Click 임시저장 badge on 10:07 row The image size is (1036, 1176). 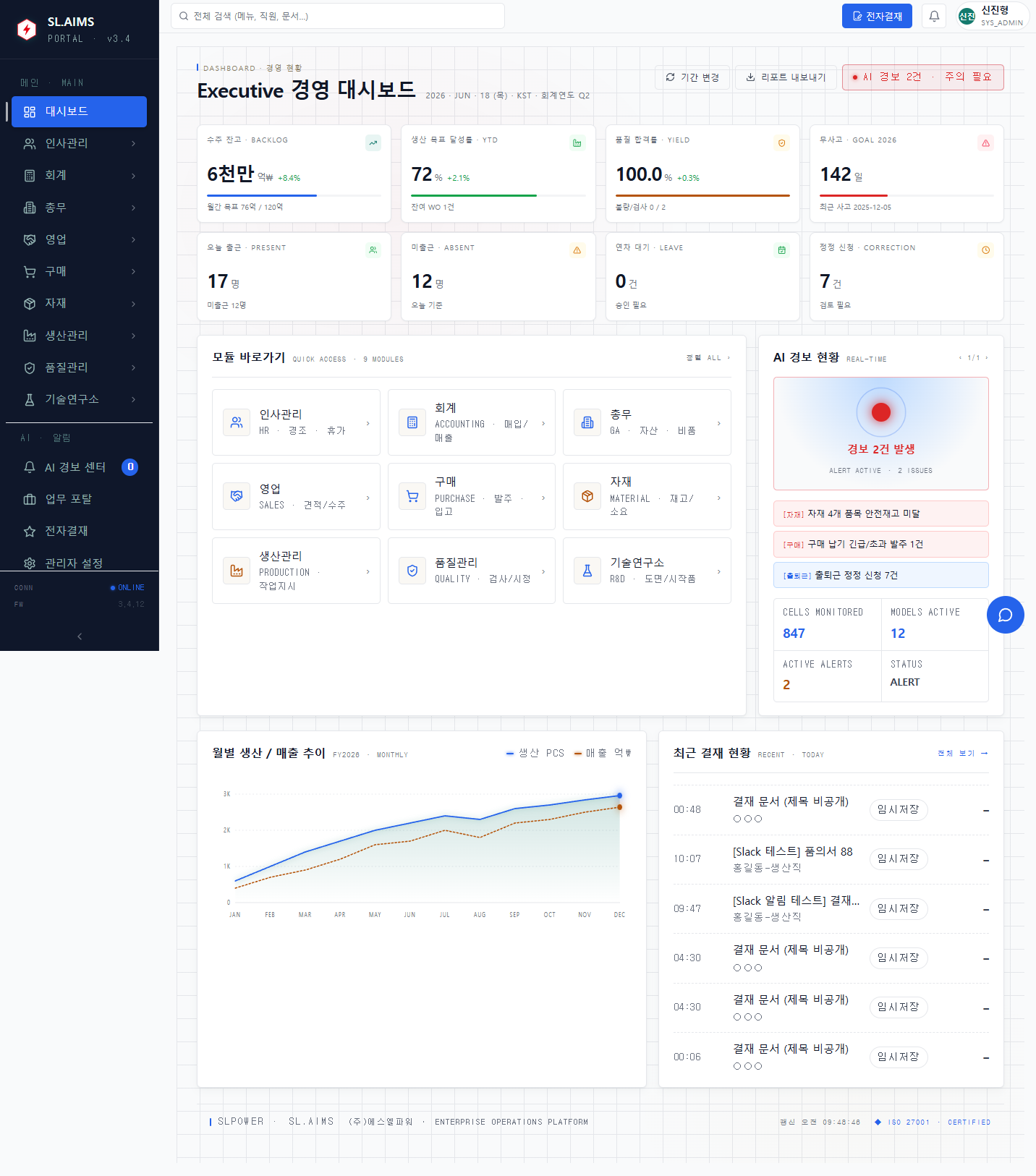point(898,859)
